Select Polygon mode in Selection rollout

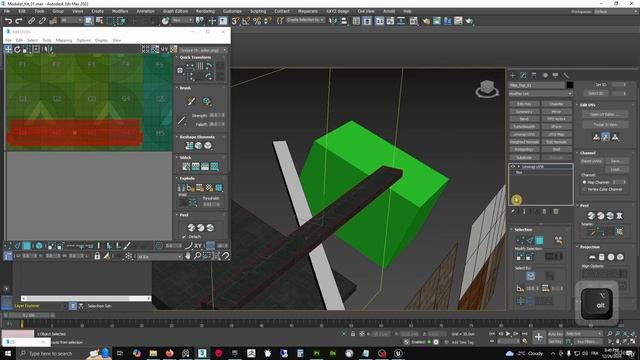pyautogui.click(x=539, y=240)
